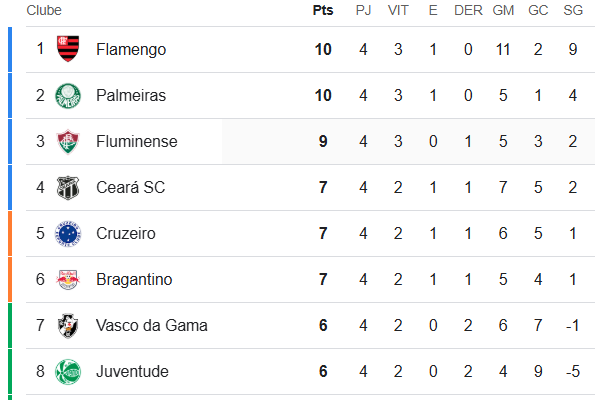Select Flamengo's 10 points cell
Viewport: 595px width, 400px height.
[x=323, y=49]
